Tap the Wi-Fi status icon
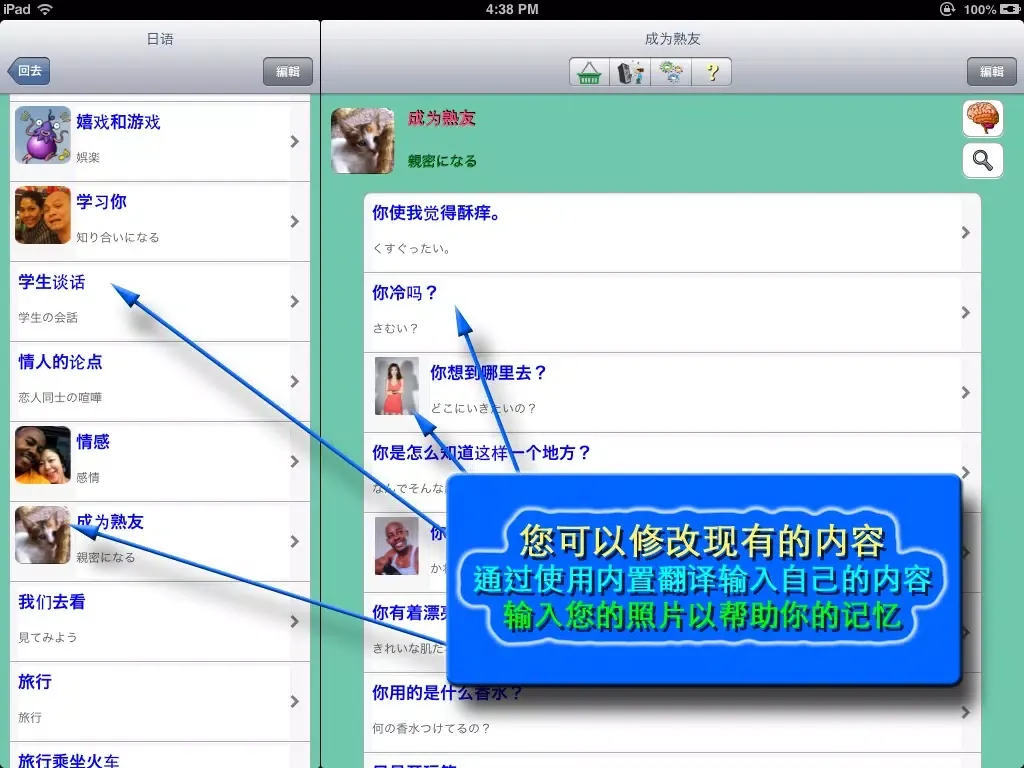1024x768 pixels. [x=45, y=9]
